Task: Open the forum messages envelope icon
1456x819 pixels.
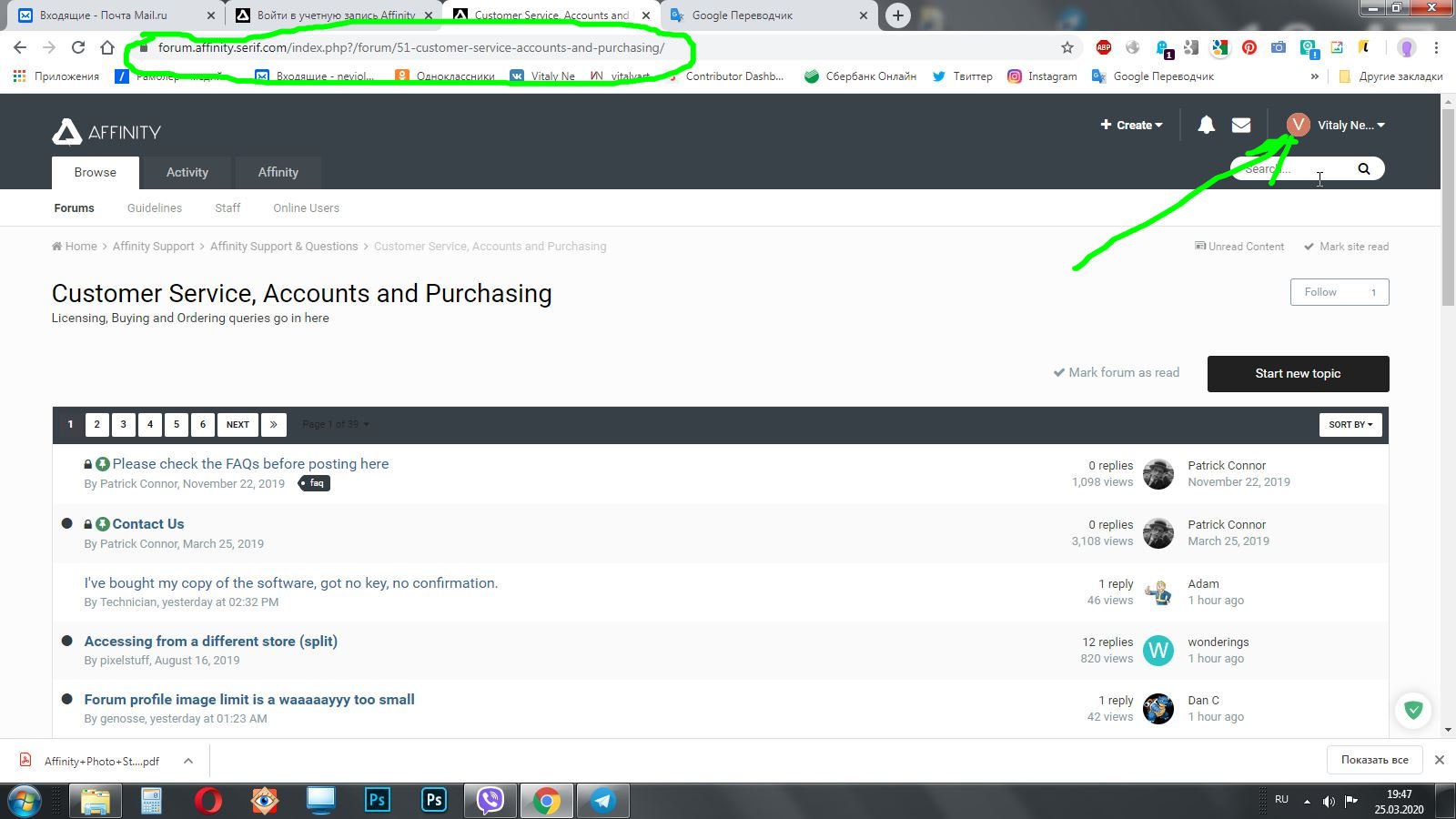Action: (x=1241, y=125)
